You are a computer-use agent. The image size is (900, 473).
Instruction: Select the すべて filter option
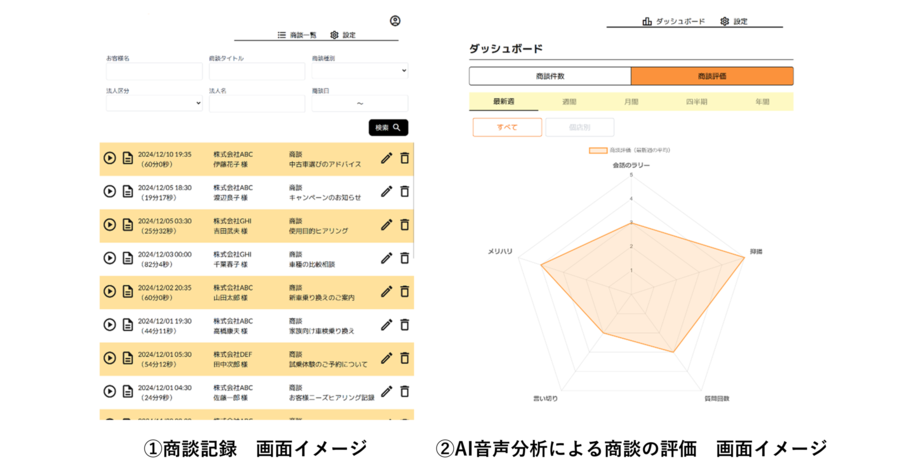click(507, 127)
